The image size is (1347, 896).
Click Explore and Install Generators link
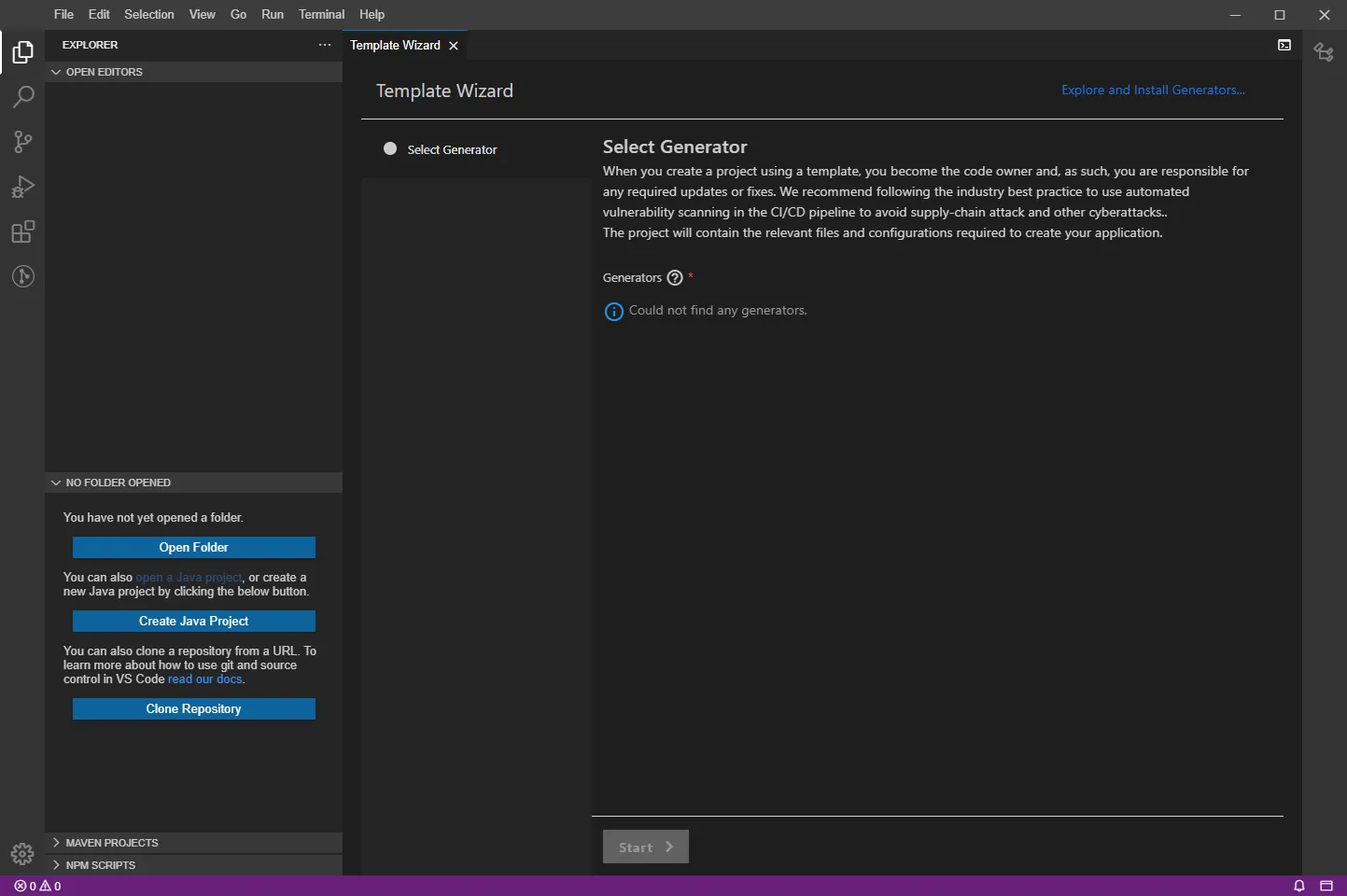[1153, 91]
